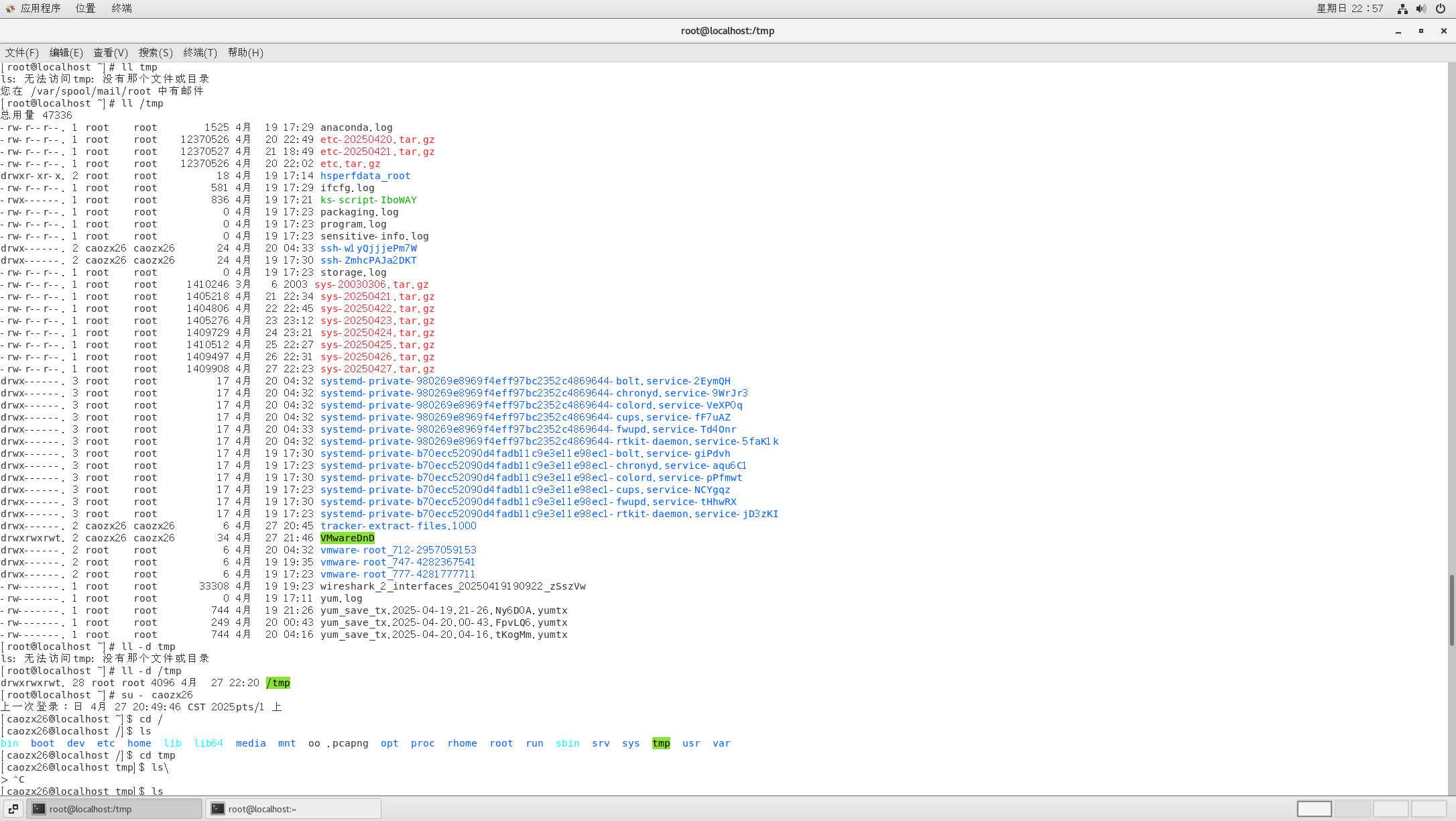Image resolution: width=1456 pixels, height=821 pixels.
Task: Open the 搜索(S) menu
Action: (156, 52)
